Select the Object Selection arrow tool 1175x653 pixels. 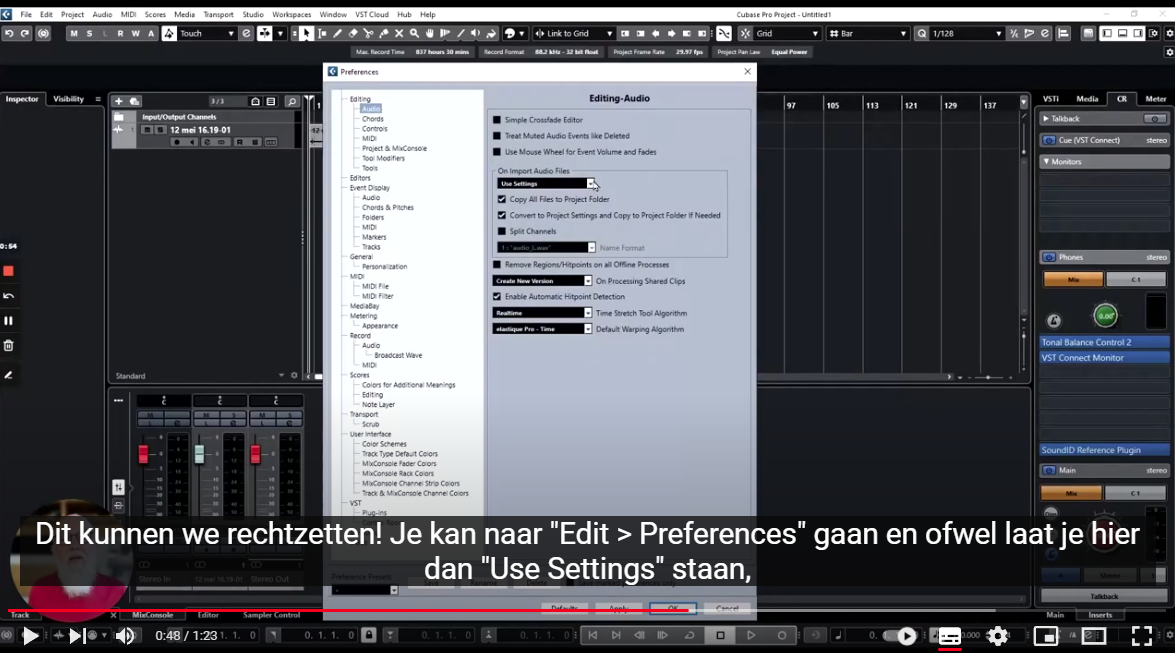click(306, 33)
